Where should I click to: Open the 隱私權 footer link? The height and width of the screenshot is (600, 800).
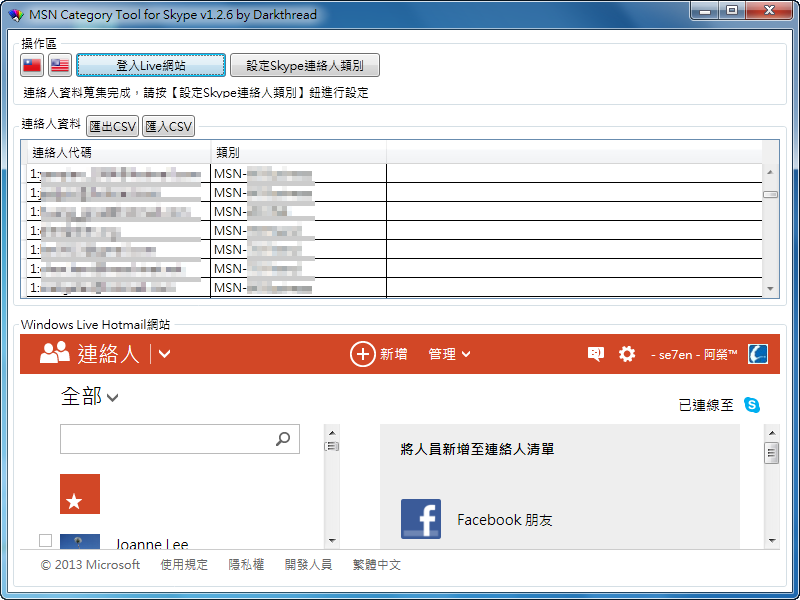[246, 565]
